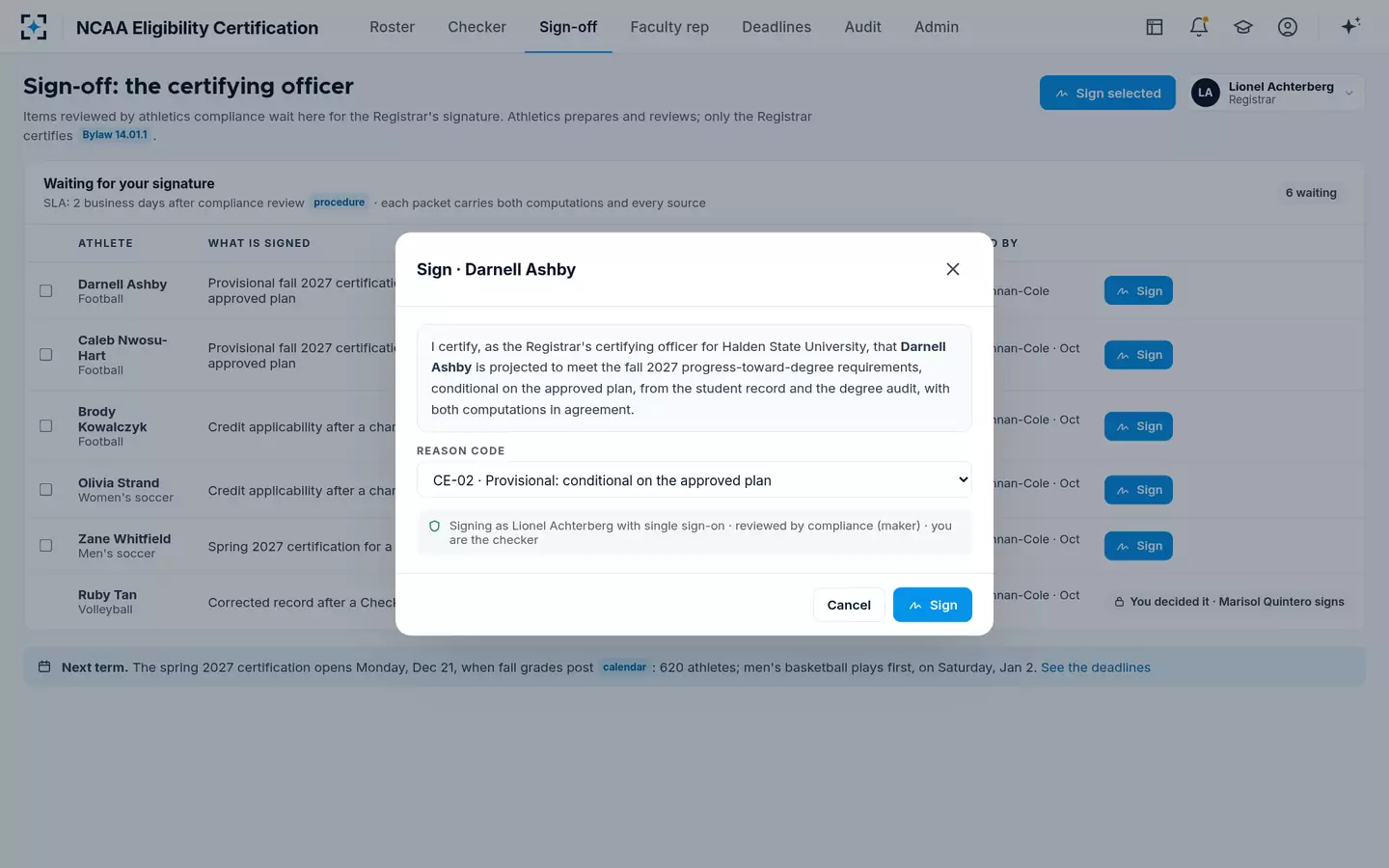1389x868 pixels.
Task: Click Sign selected button
Action: click(1107, 93)
